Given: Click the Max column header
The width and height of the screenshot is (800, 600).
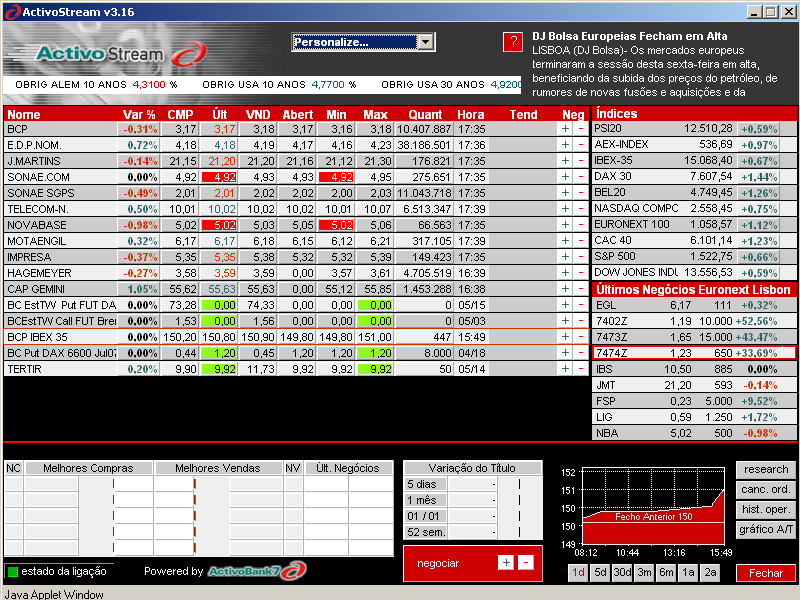Looking at the screenshot, I should pos(375,115).
